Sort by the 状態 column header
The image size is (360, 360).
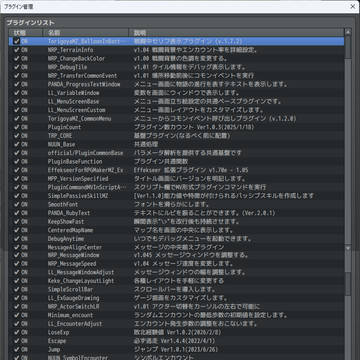pyautogui.click(x=26, y=33)
